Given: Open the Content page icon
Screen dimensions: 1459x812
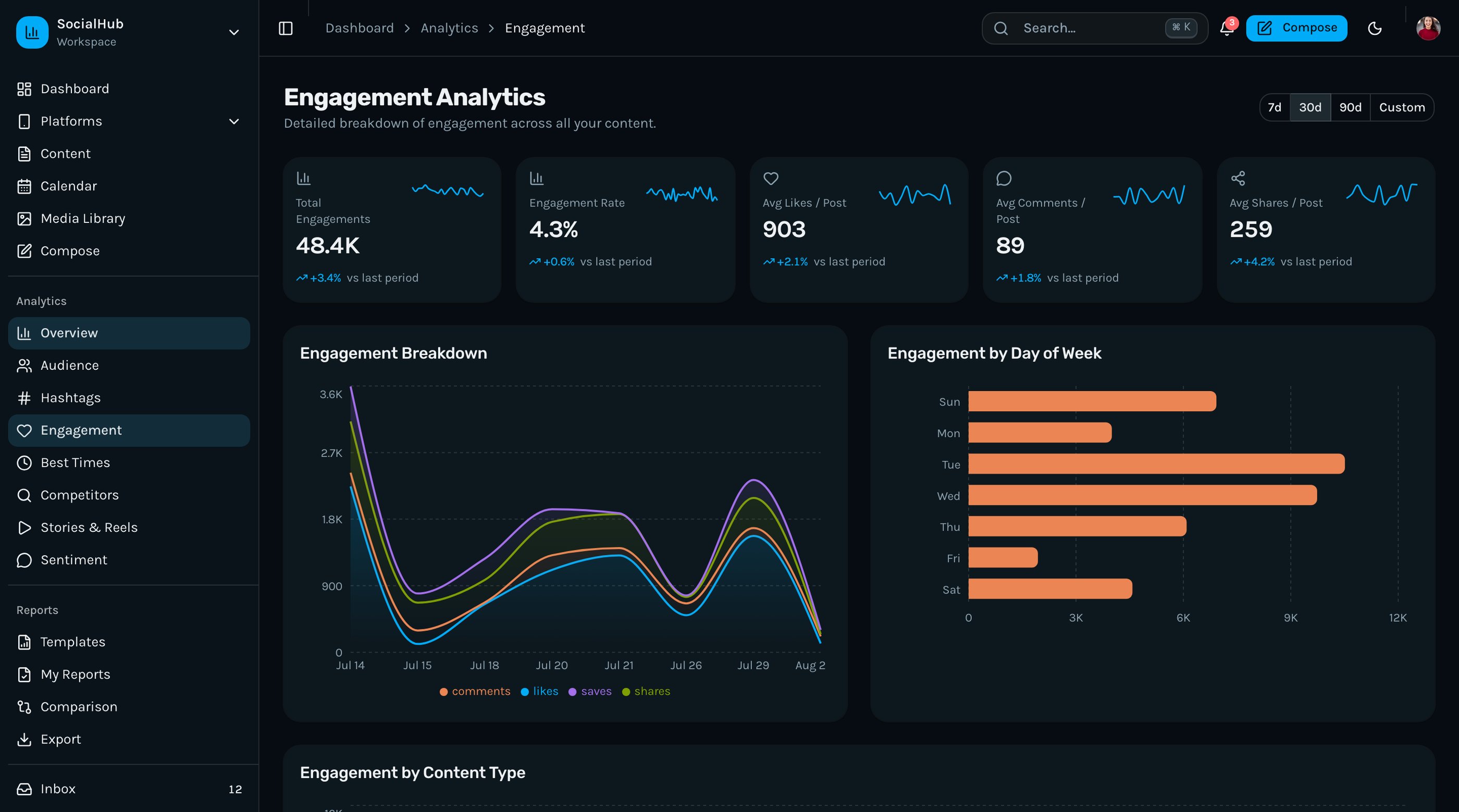Looking at the screenshot, I should click(24, 154).
